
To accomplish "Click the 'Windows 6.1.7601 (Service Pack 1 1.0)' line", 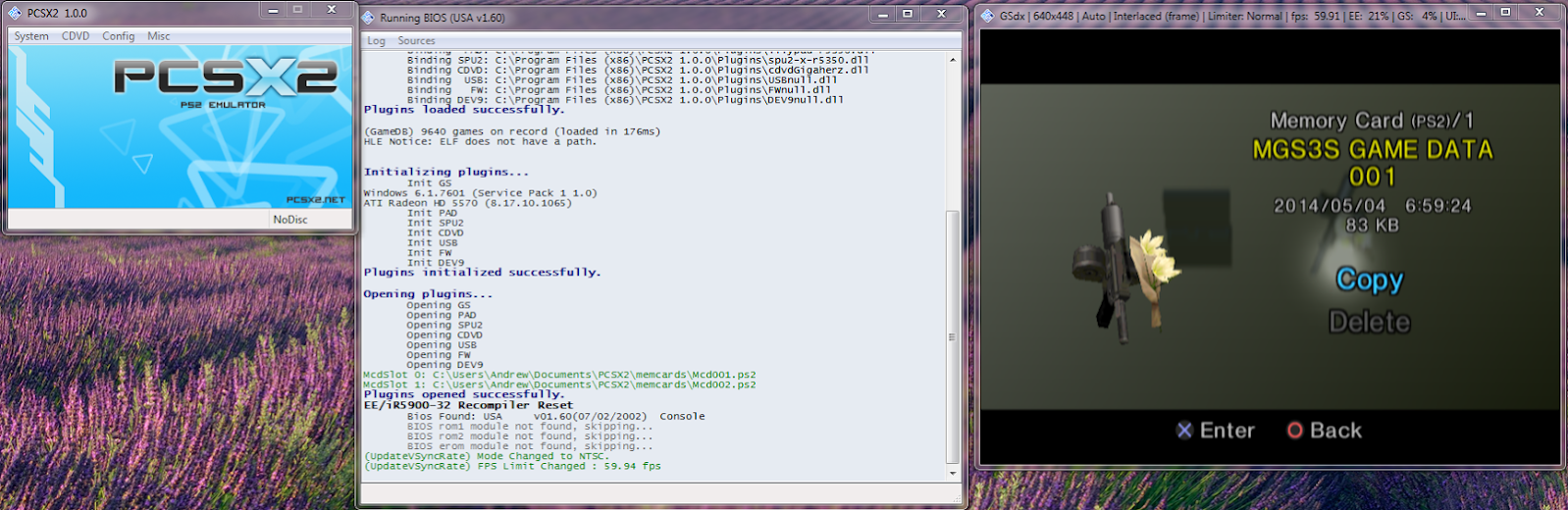I will (480, 193).
